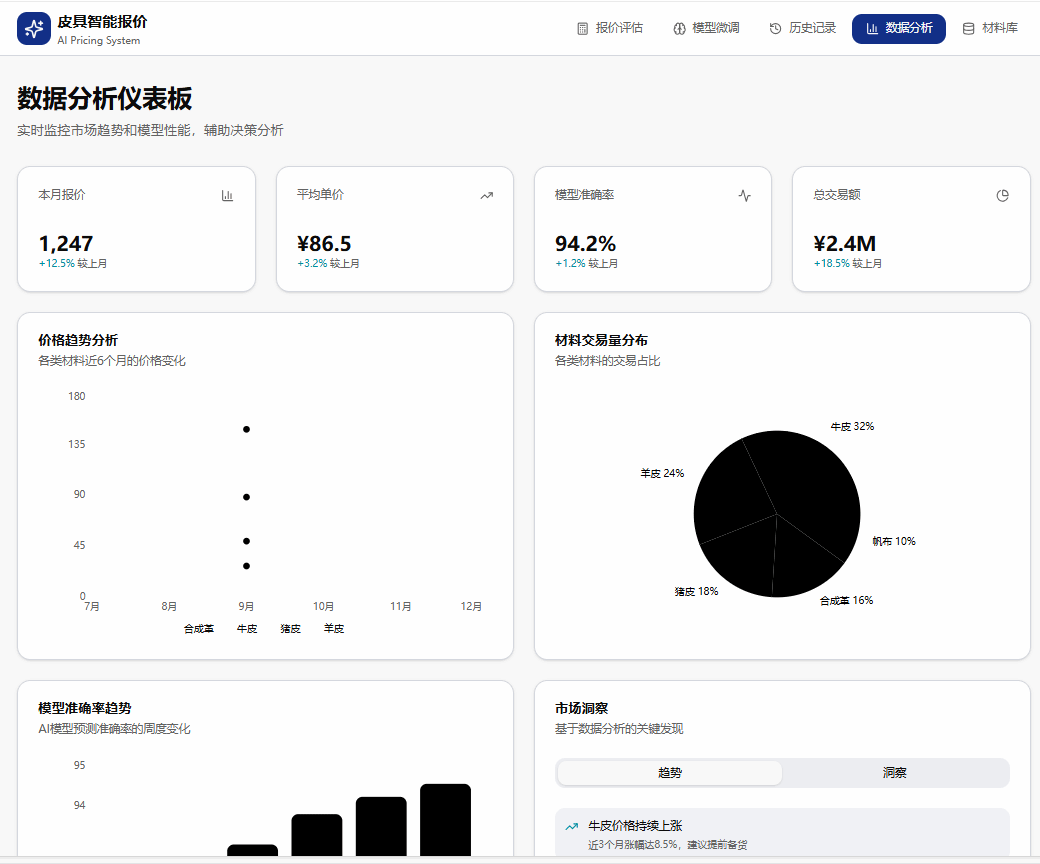Go to the 历史记录 page

click(x=802, y=29)
